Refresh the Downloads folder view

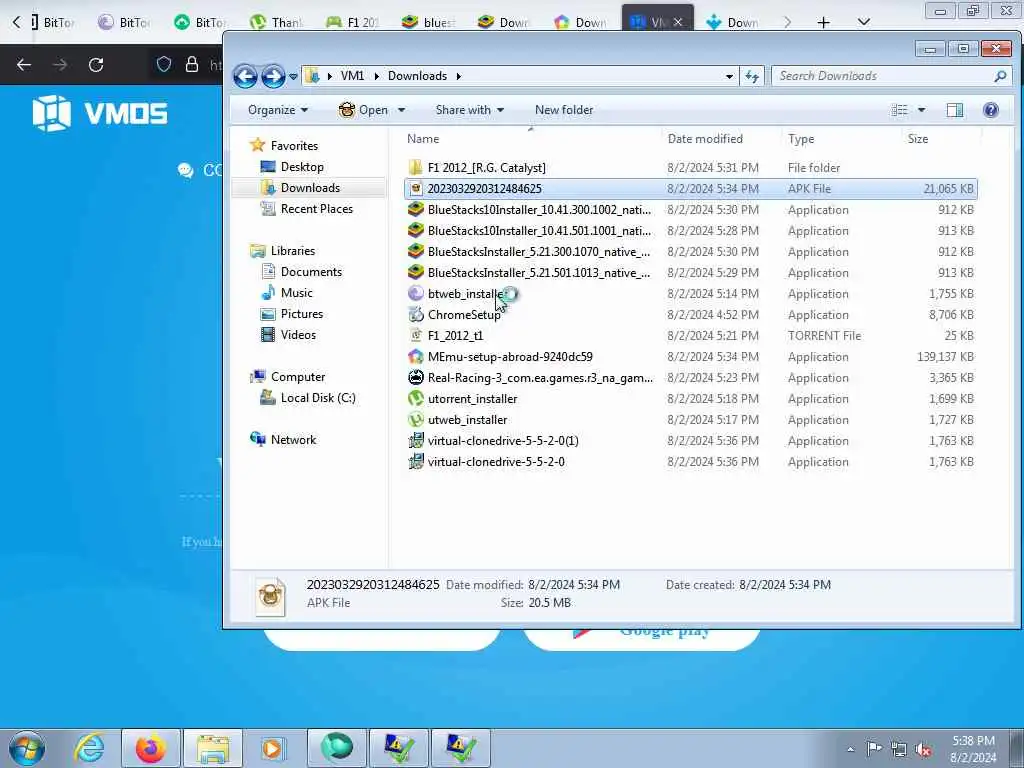pos(752,76)
